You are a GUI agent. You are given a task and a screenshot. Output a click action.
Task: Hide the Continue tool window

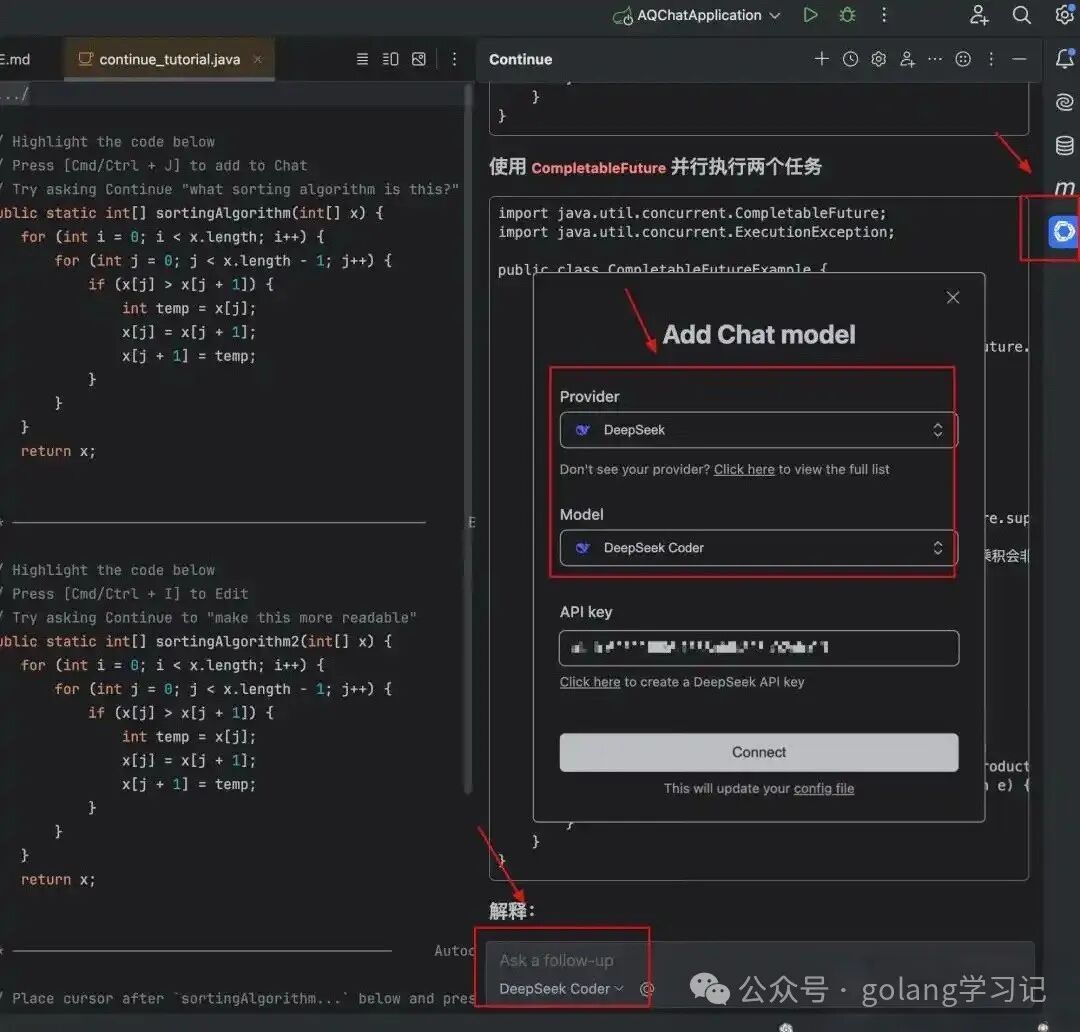pos(1019,59)
